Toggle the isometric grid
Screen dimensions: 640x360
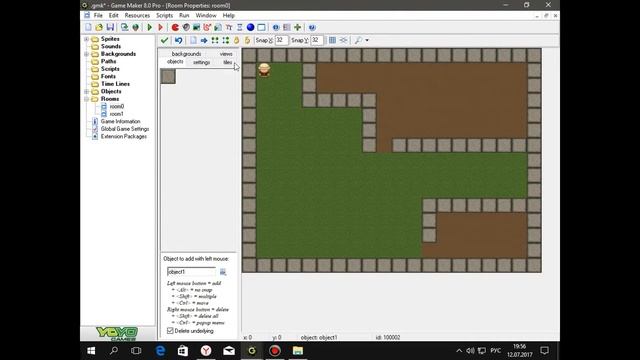343,40
